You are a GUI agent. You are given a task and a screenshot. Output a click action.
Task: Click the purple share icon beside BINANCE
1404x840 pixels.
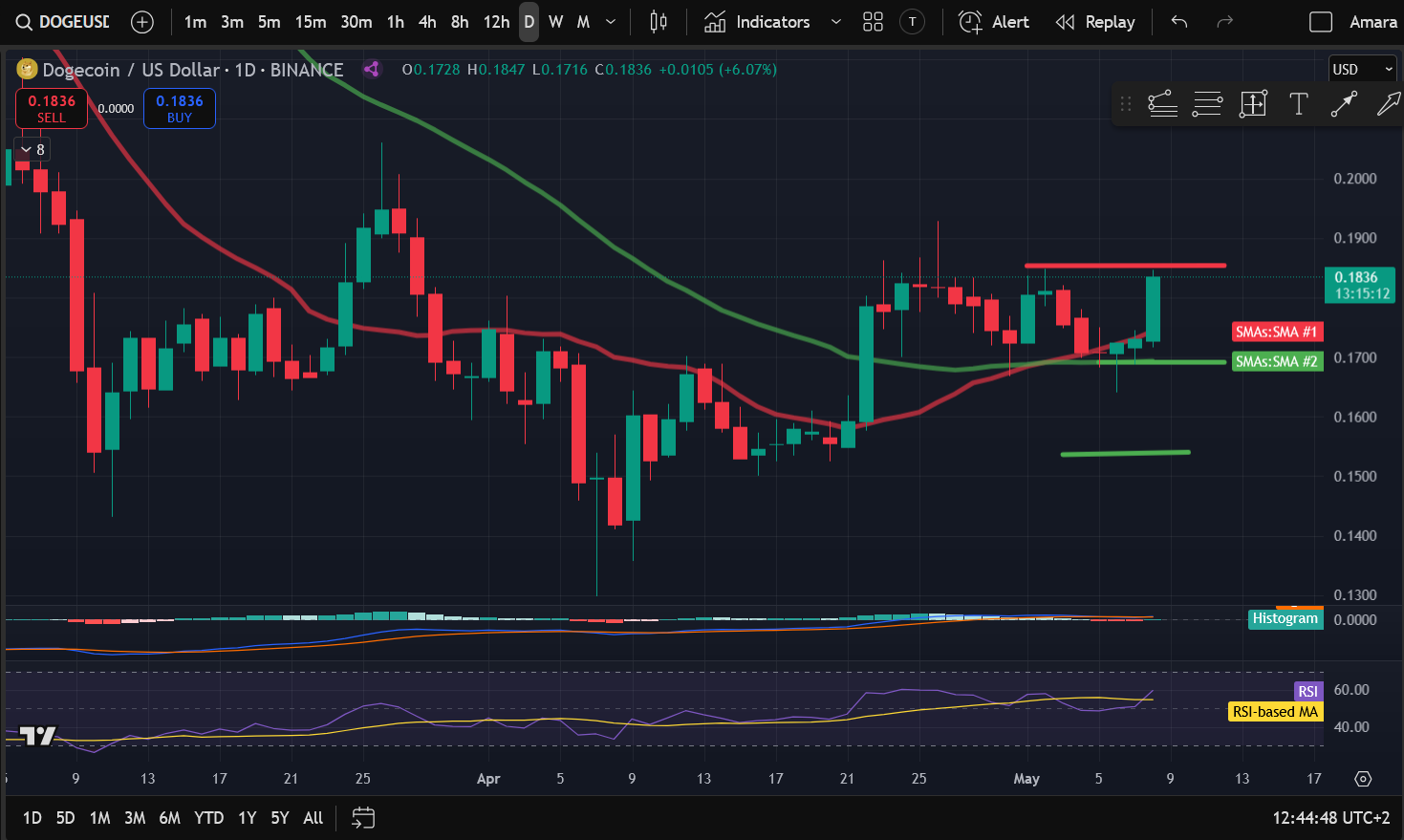372,69
